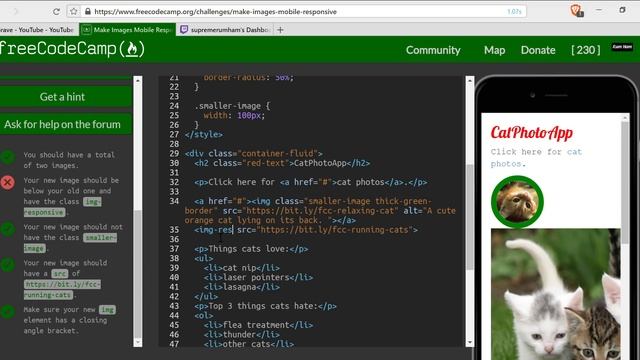Click the other cats list item code
640x360 pixels.
click(x=249, y=344)
